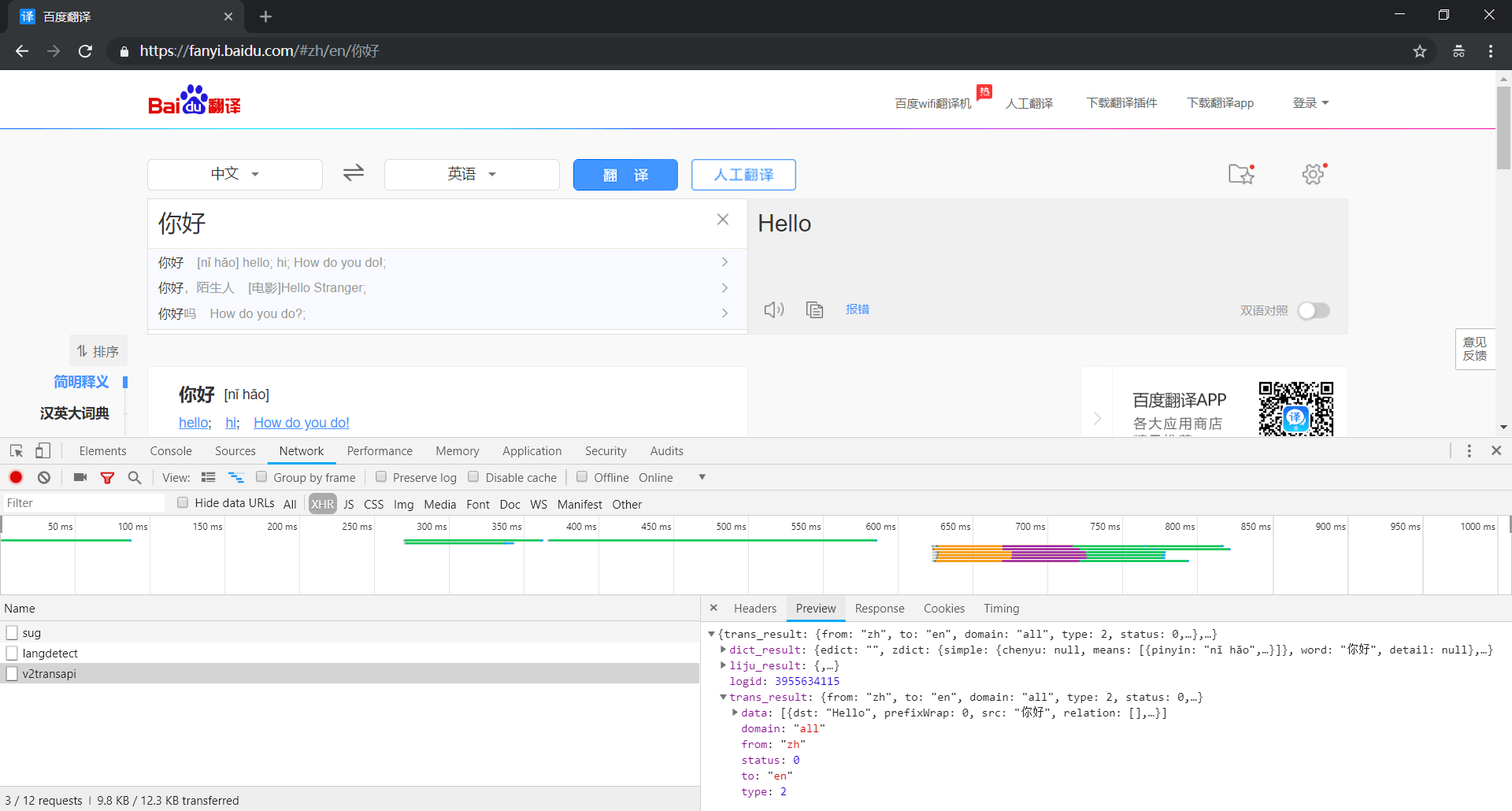This screenshot has width=1512, height=811.
Task: Expand the data array node
Action: point(735,713)
